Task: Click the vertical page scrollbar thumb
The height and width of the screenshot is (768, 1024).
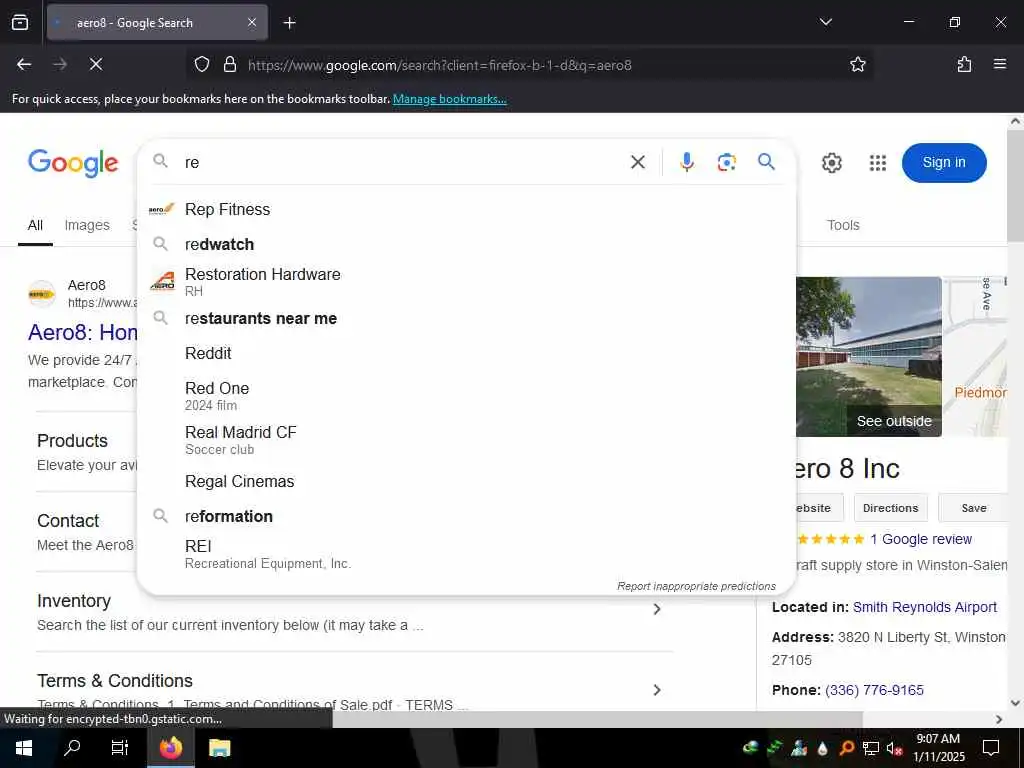Action: (1016, 184)
